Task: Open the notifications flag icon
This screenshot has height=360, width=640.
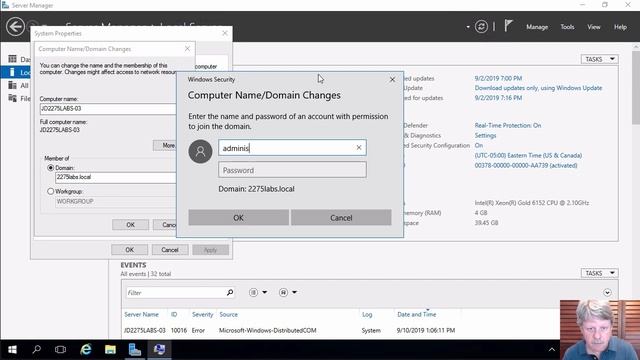Action: pyautogui.click(x=508, y=26)
